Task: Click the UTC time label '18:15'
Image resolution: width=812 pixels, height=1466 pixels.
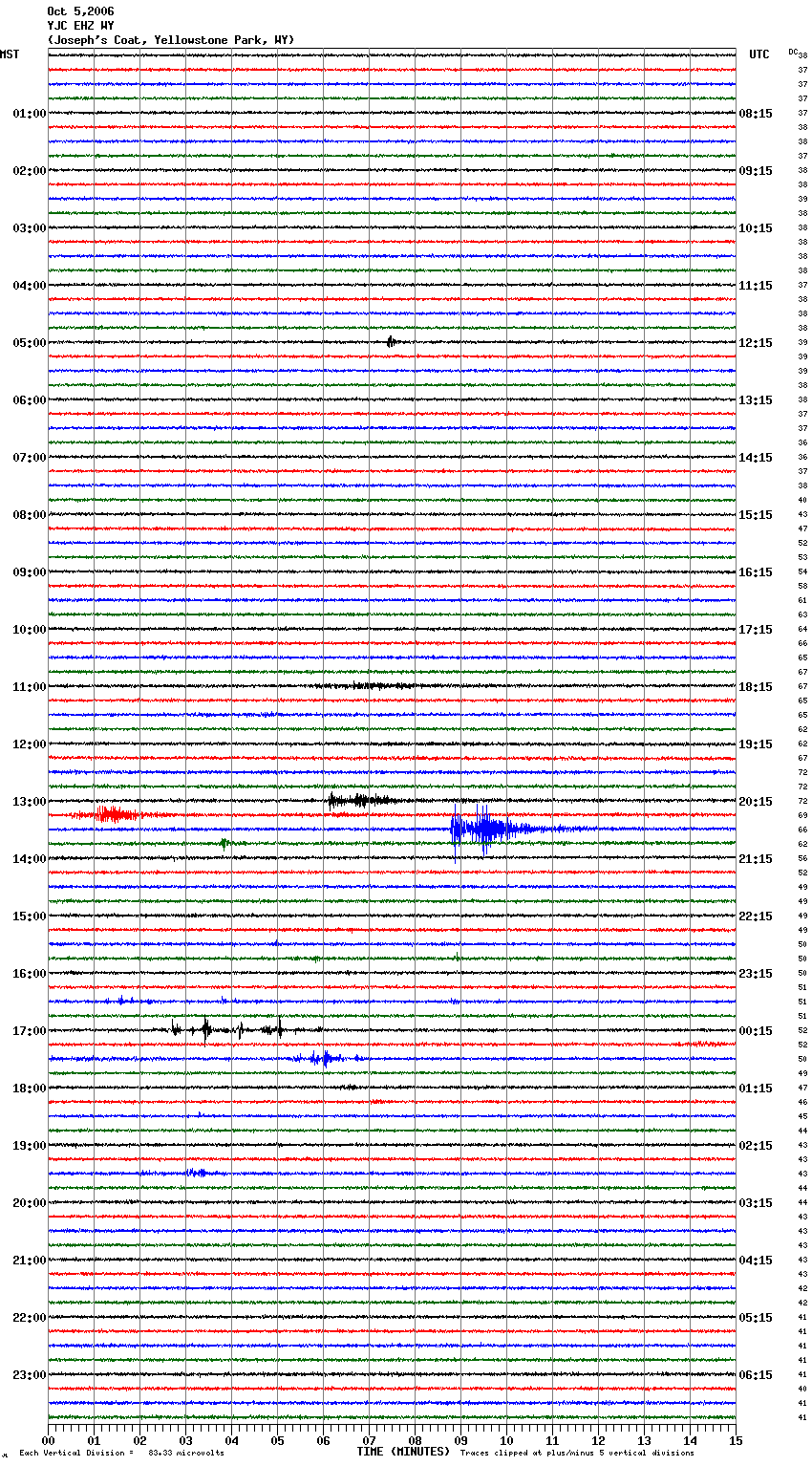Action: pyautogui.click(x=756, y=687)
